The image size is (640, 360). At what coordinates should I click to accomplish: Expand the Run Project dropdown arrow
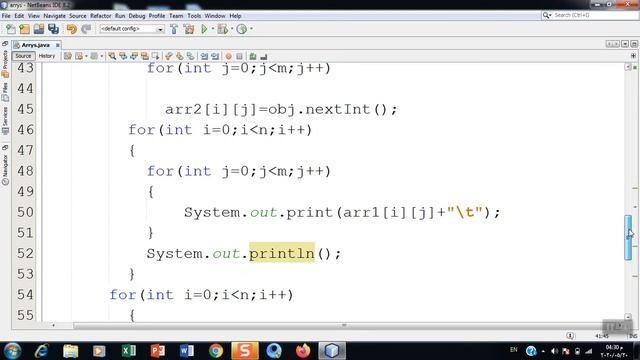pyautogui.click(x=213, y=29)
